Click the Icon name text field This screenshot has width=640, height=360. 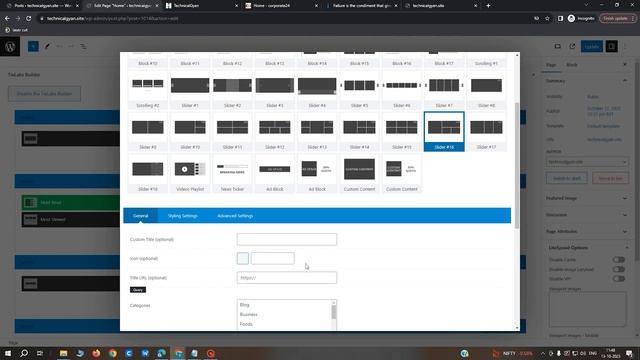[273, 258]
